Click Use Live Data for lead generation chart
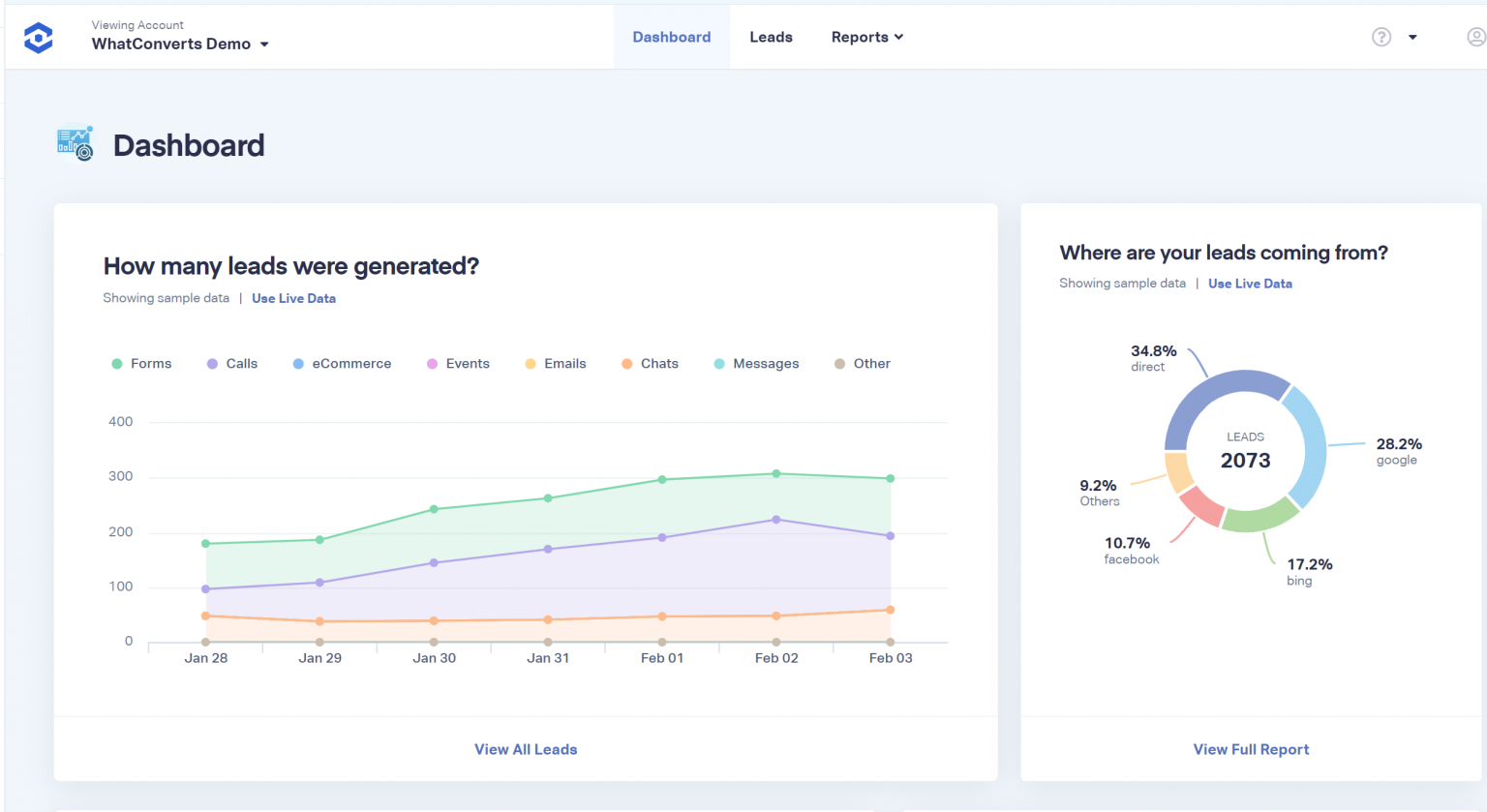 click(293, 298)
